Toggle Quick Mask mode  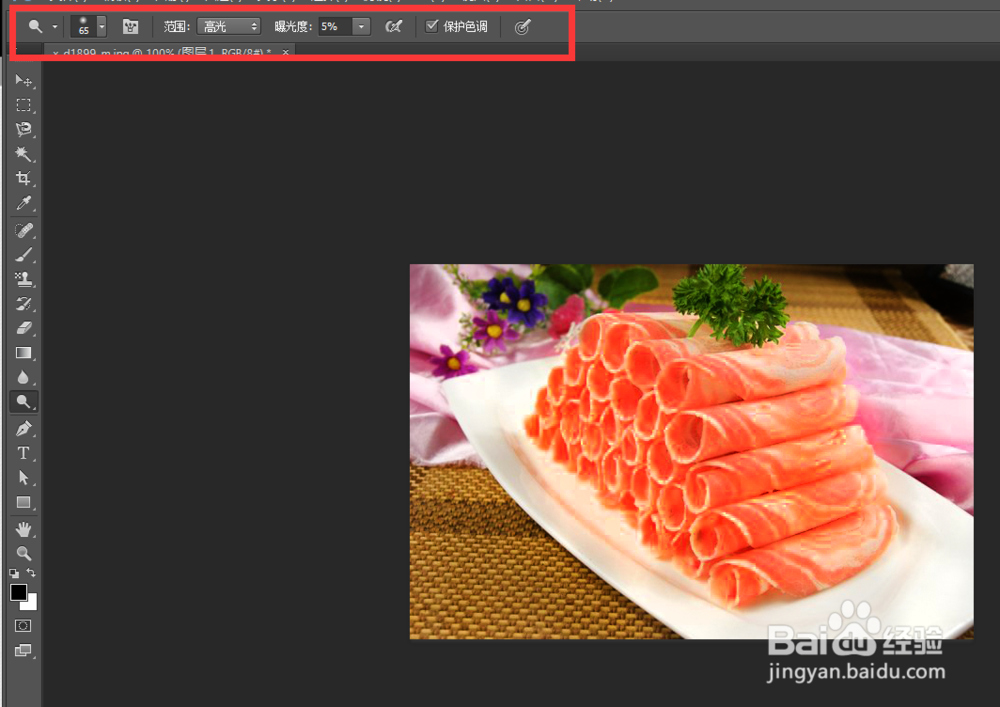click(x=23, y=626)
